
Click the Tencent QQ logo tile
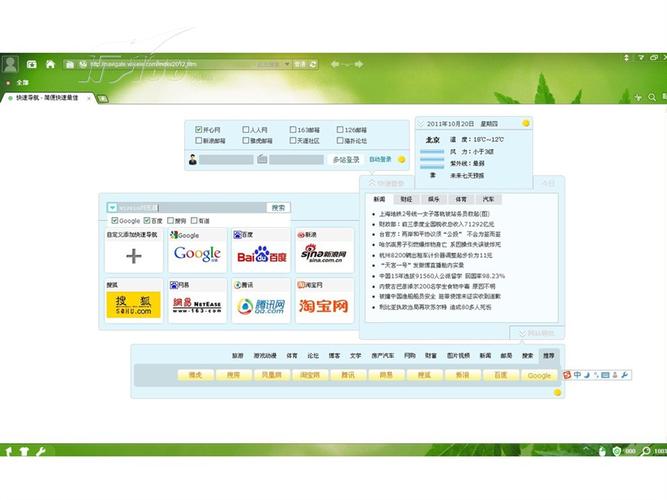[x=259, y=305]
